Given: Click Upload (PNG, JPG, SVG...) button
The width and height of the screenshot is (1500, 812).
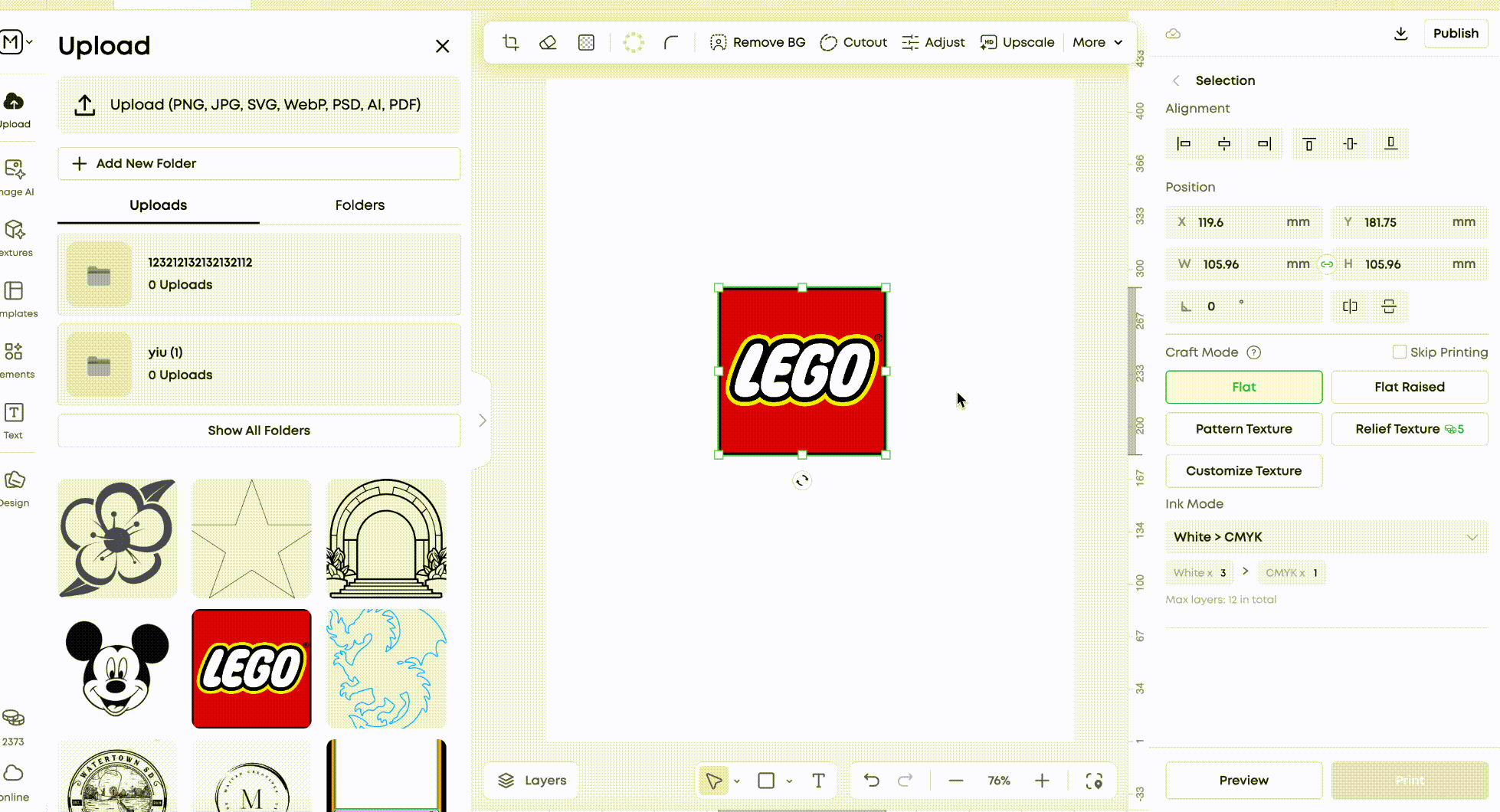Looking at the screenshot, I should 259,105.
